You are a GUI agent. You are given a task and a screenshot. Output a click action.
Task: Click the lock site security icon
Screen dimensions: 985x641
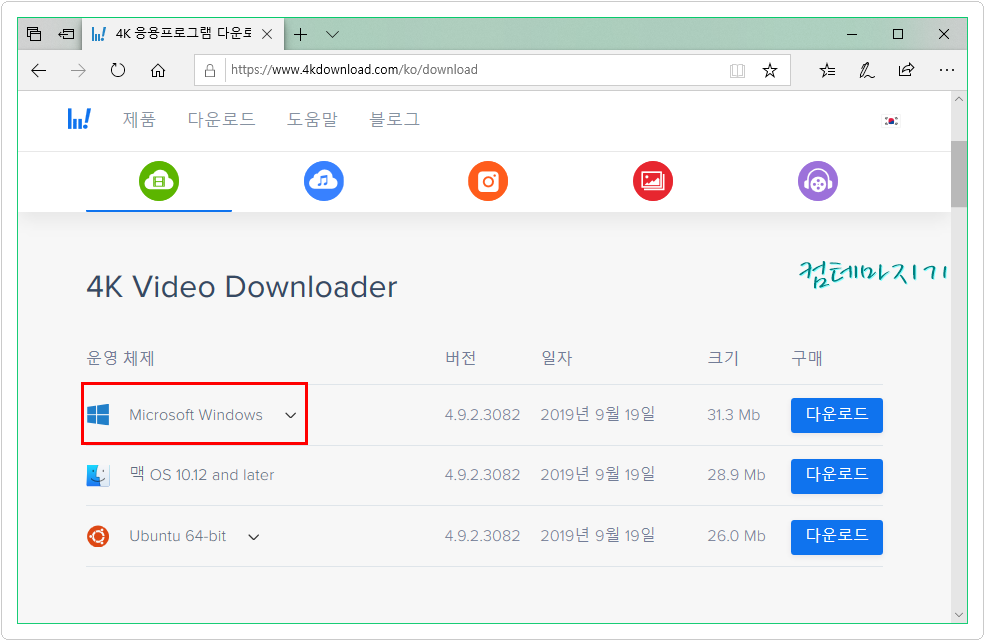pyautogui.click(x=210, y=70)
